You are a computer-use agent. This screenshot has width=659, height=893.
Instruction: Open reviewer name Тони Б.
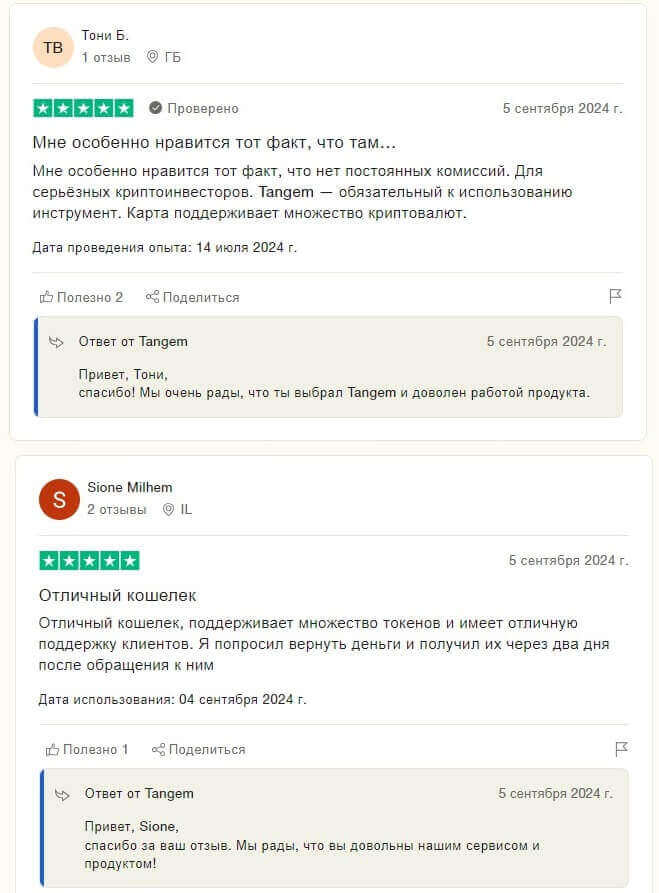105,35
